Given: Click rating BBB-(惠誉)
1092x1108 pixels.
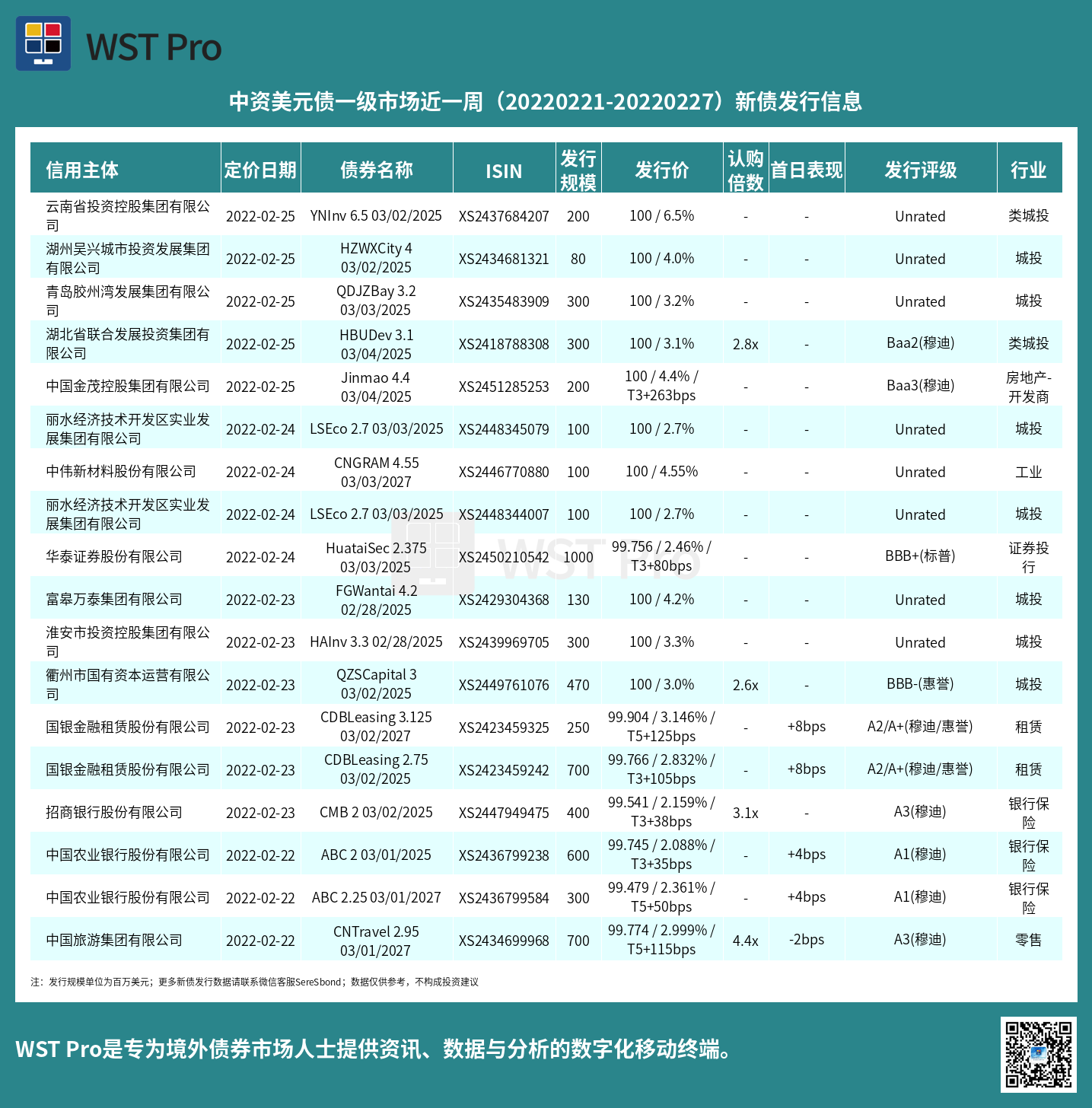Looking at the screenshot, I should 921,684.
